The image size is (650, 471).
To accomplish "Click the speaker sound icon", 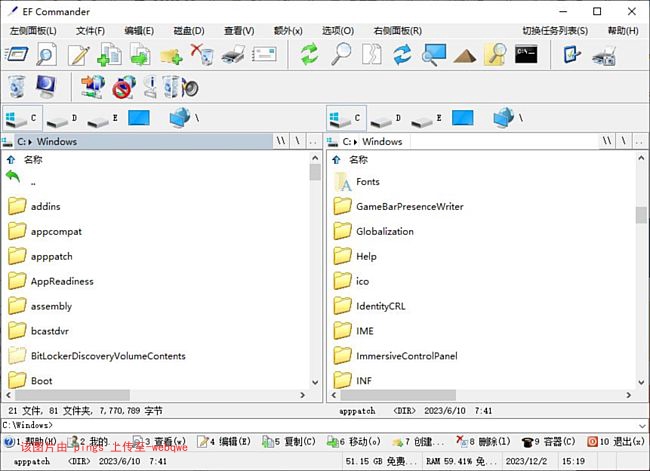I will click(189, 88).
